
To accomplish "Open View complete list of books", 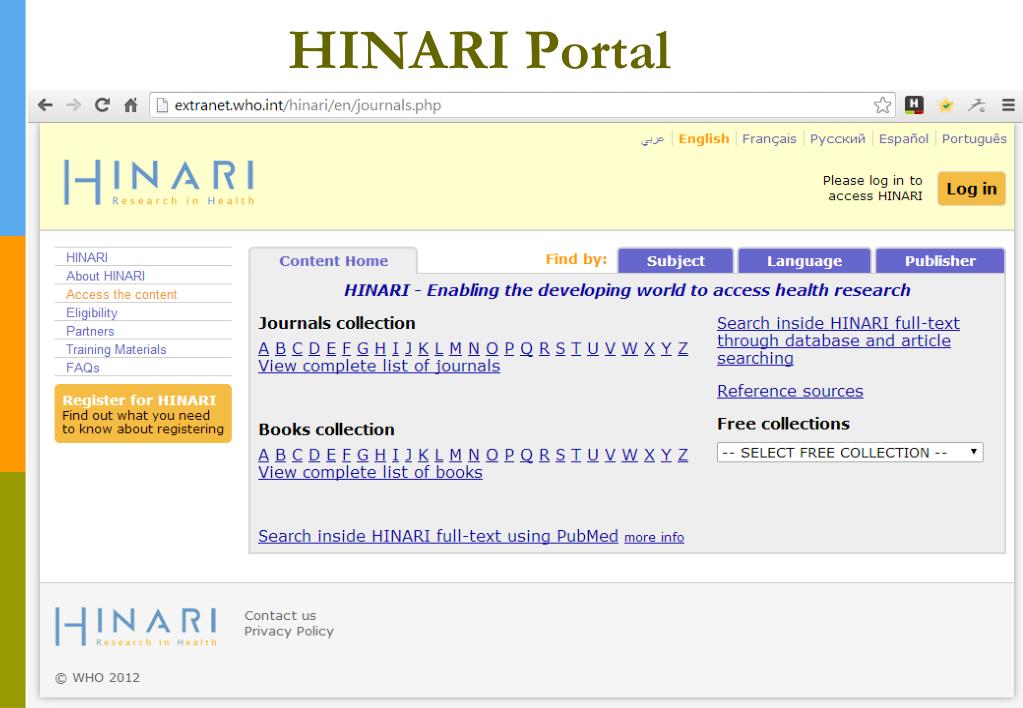I will [x=370, y=472].
